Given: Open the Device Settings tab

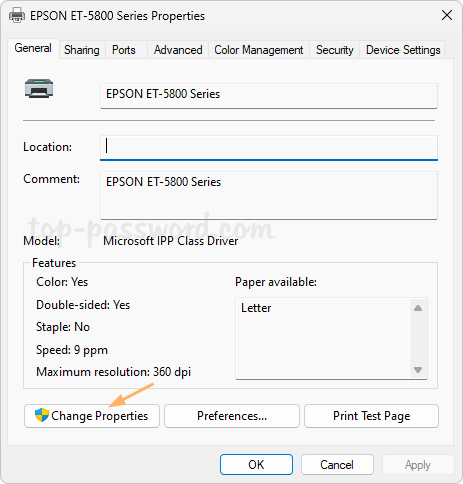Looking at the screenshot, I should (x=403, y=50).
